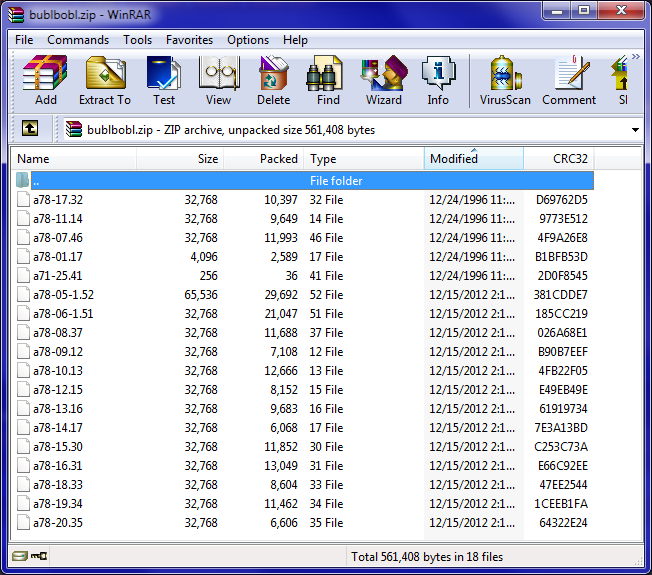The image size is (652, 575).
Task: Select file a78-16.31
Action: pyautogui.click(x=58, y=466)
